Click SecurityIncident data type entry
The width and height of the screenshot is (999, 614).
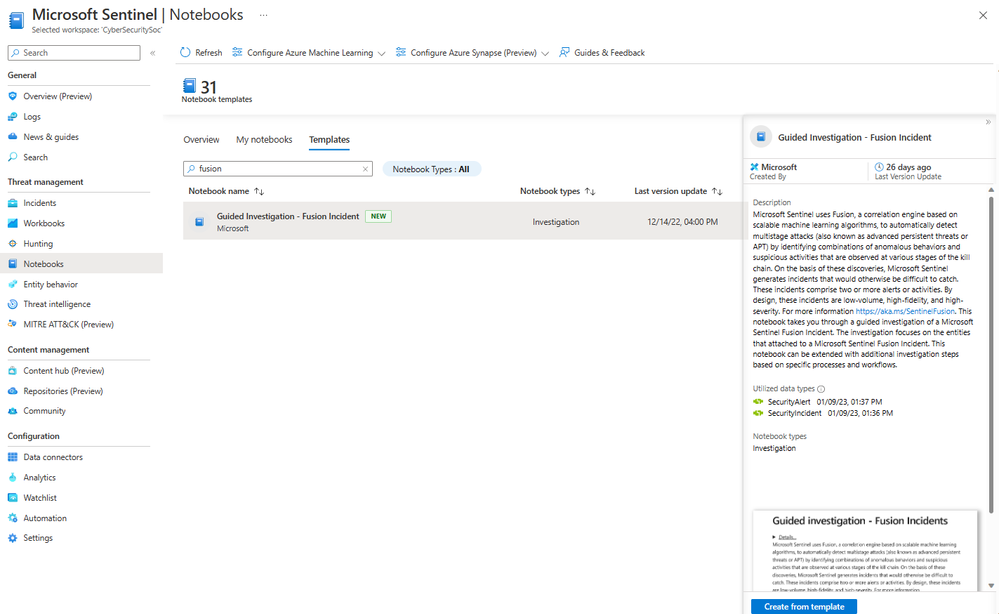click(823, 413)
